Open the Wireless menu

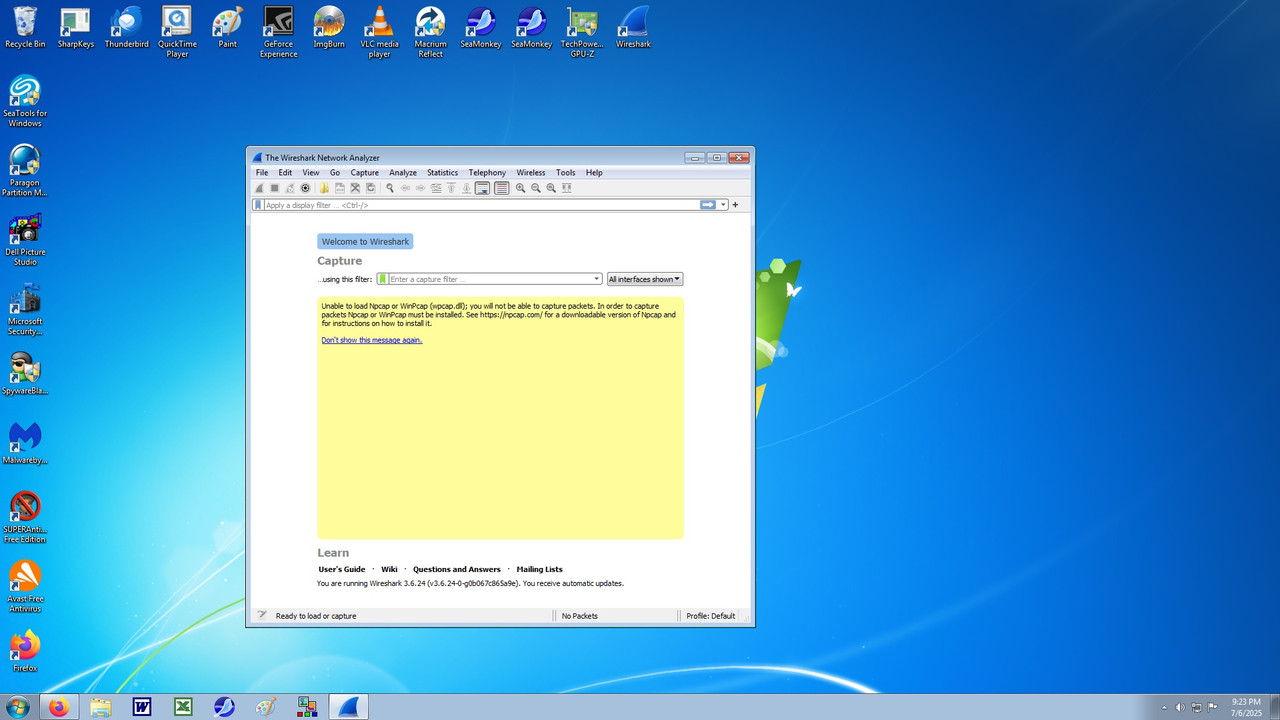531,172
